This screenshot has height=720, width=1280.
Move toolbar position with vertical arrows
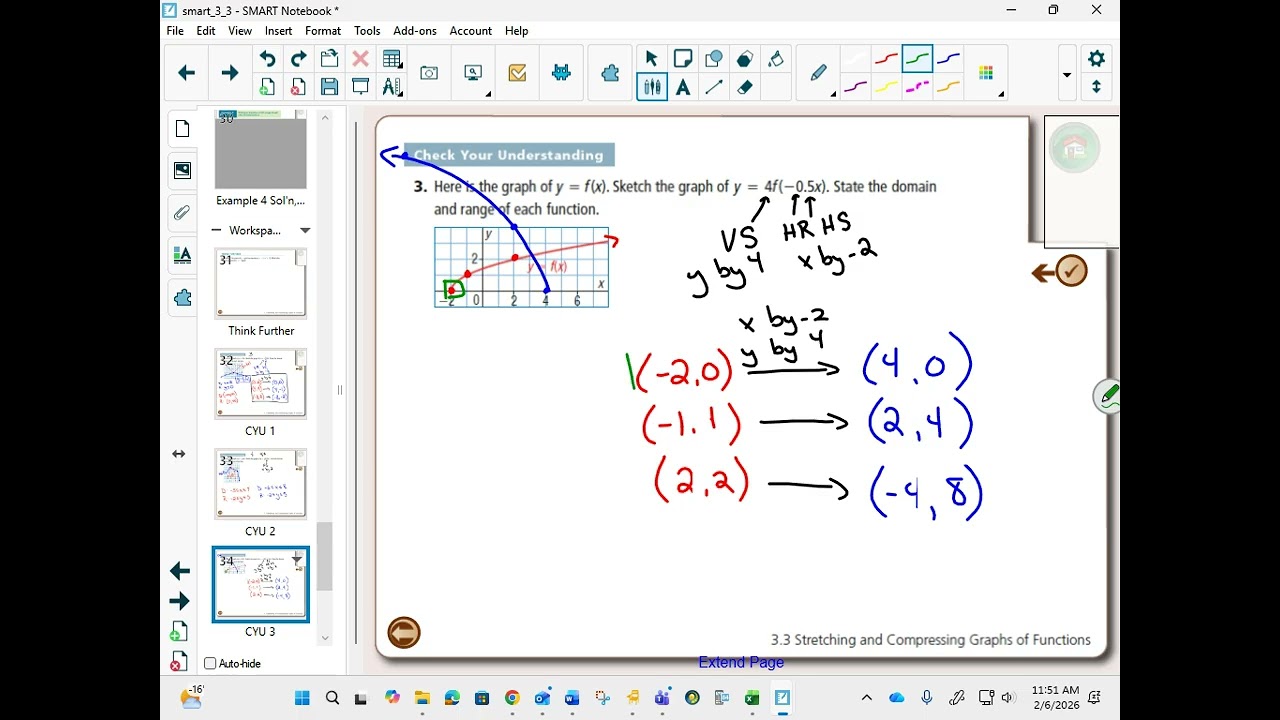tap(1096, 87)
